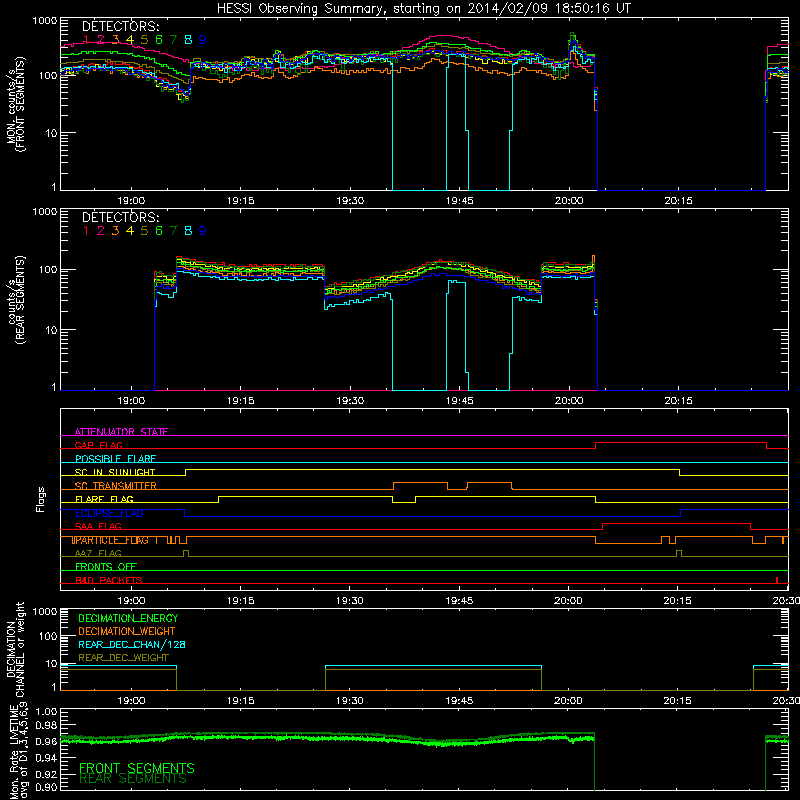Click olive detector number 5 in rear segments legend
Image resolution: width=800 pixels, height=800 pixels.
tap(144, 231)
